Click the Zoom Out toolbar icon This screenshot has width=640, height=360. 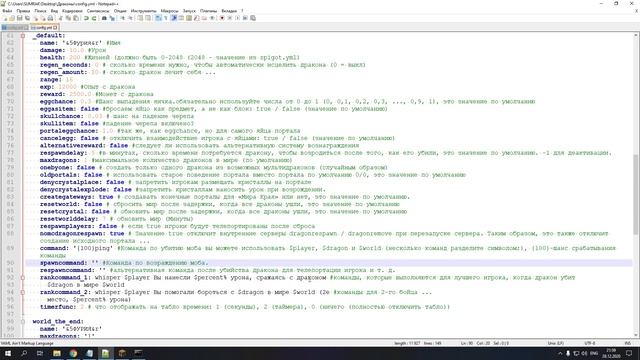(131, 18)
